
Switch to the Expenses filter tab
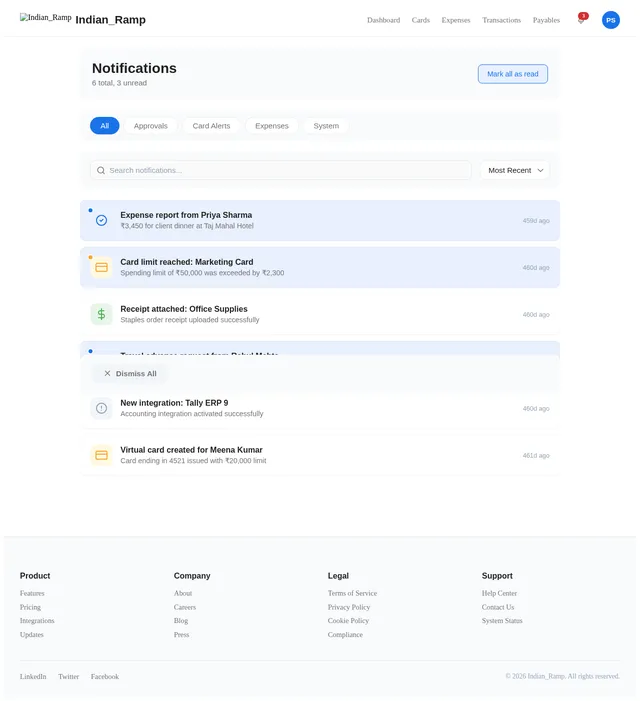coord(272,126)
